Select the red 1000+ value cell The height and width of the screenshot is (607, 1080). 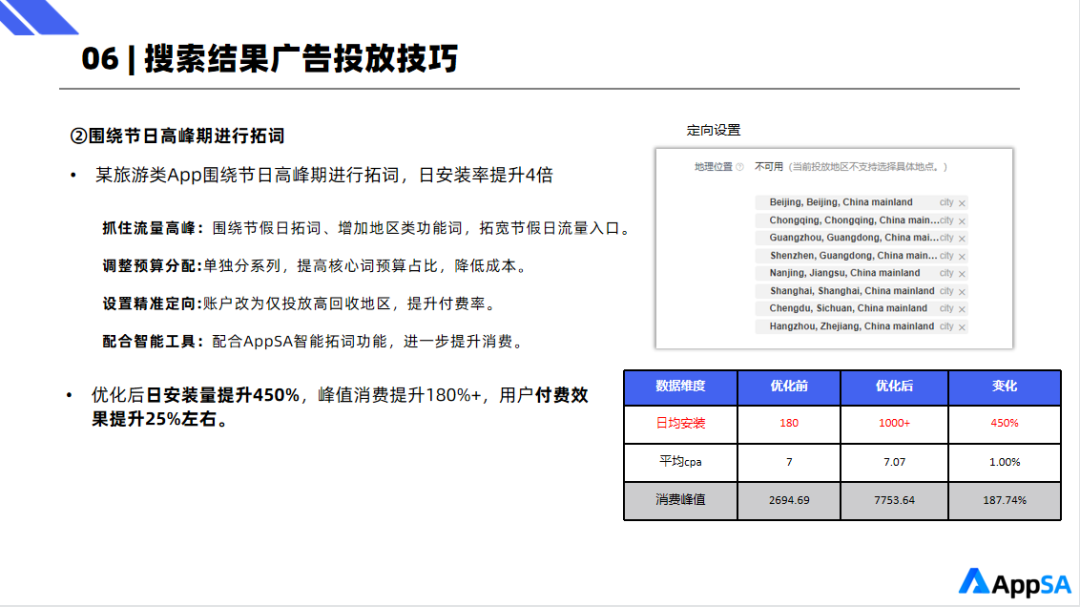click(x=894, y=423)
